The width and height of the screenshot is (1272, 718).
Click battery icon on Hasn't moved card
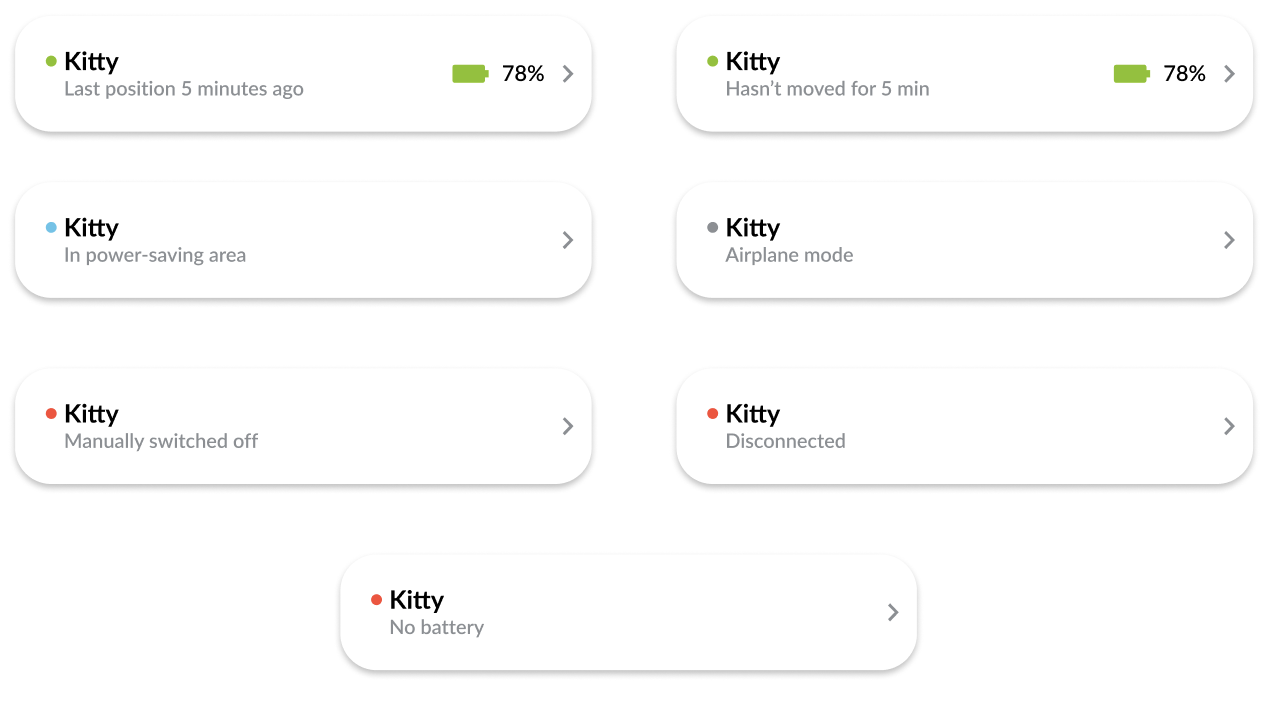[x=1131, y=73]
